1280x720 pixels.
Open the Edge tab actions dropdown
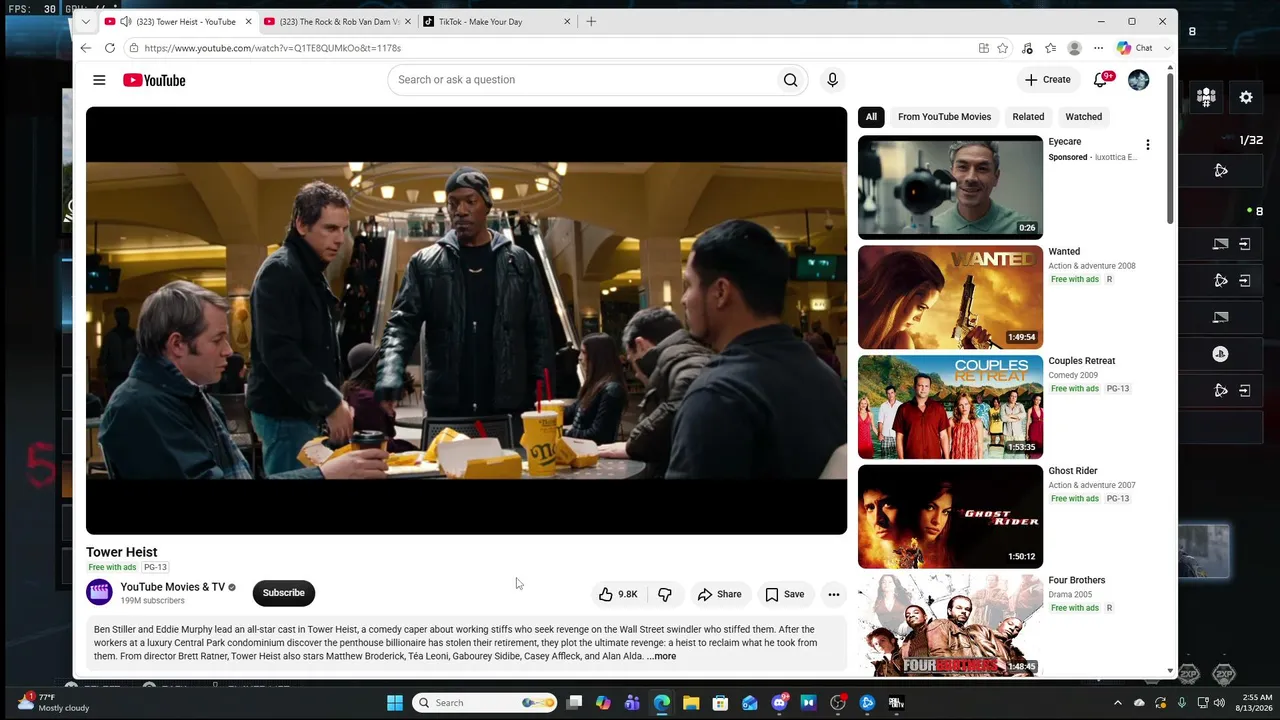pyautogui.click(x=86, y=21)
